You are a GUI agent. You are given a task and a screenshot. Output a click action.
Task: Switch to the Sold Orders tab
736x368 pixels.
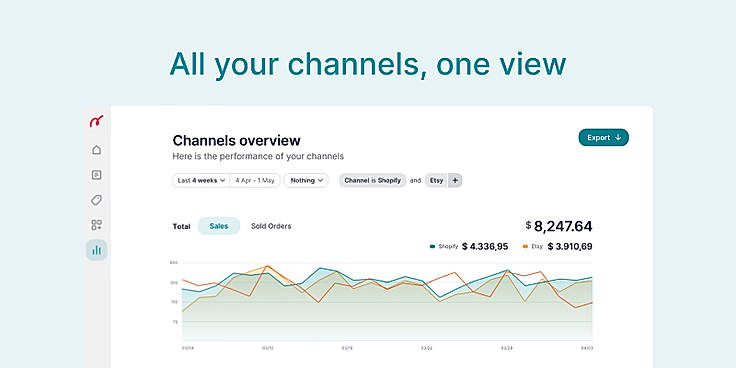point(271,226)
